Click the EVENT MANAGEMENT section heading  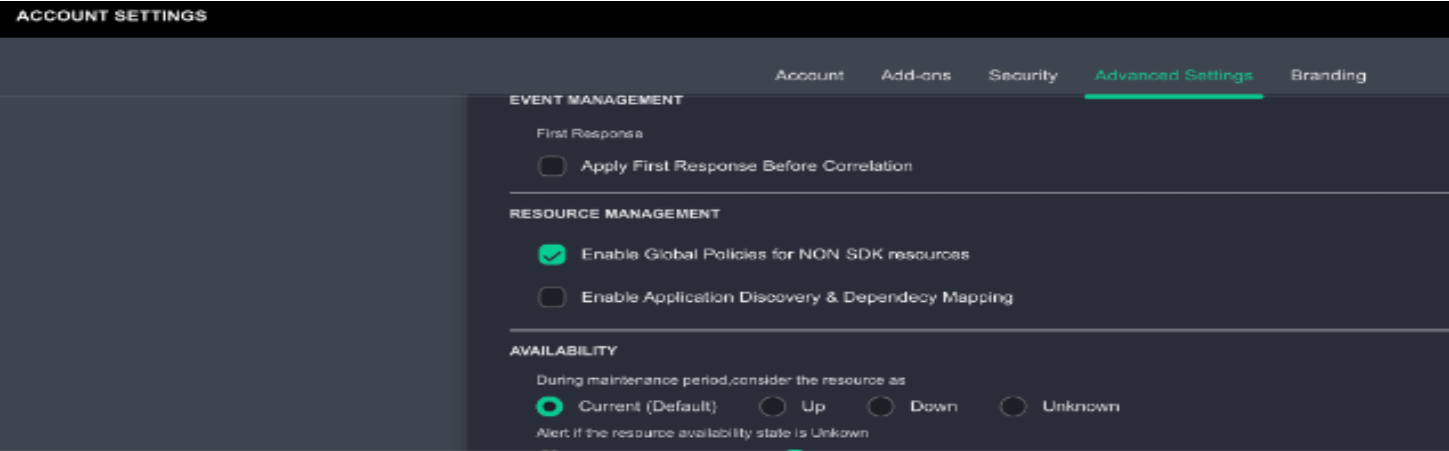pos(596,100)
